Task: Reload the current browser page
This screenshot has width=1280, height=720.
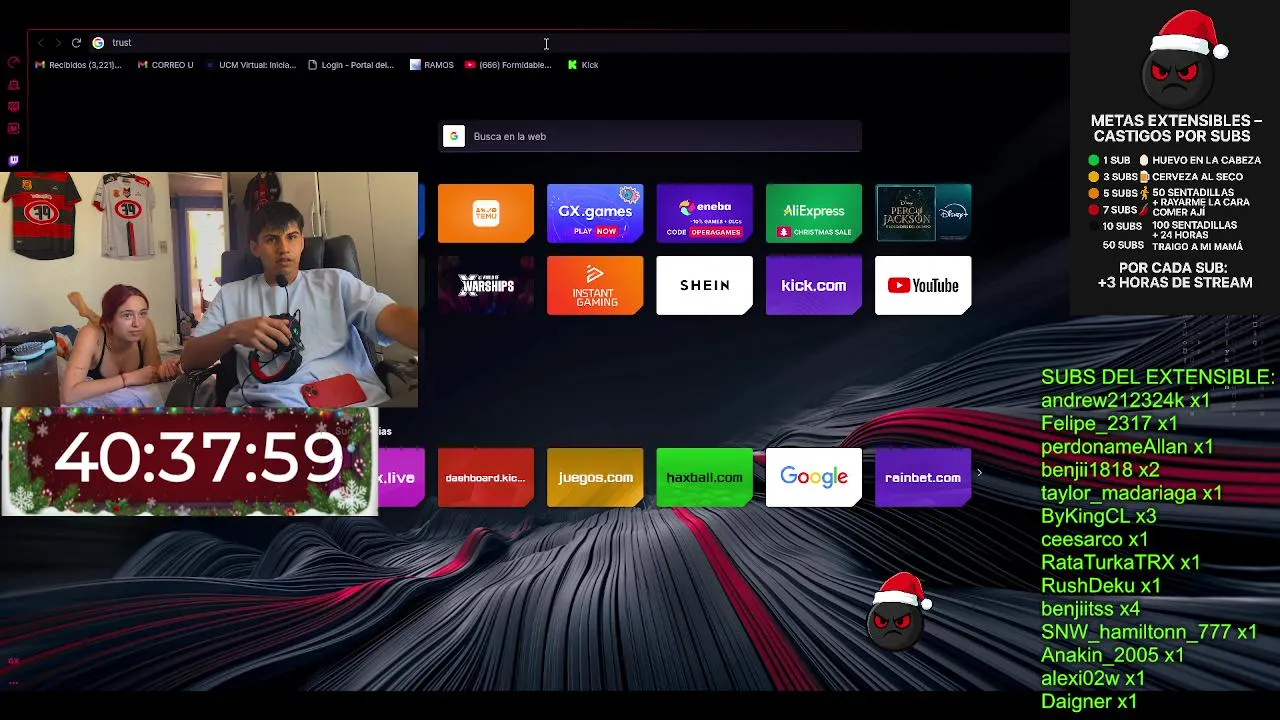Action: [x=76, y=43]
